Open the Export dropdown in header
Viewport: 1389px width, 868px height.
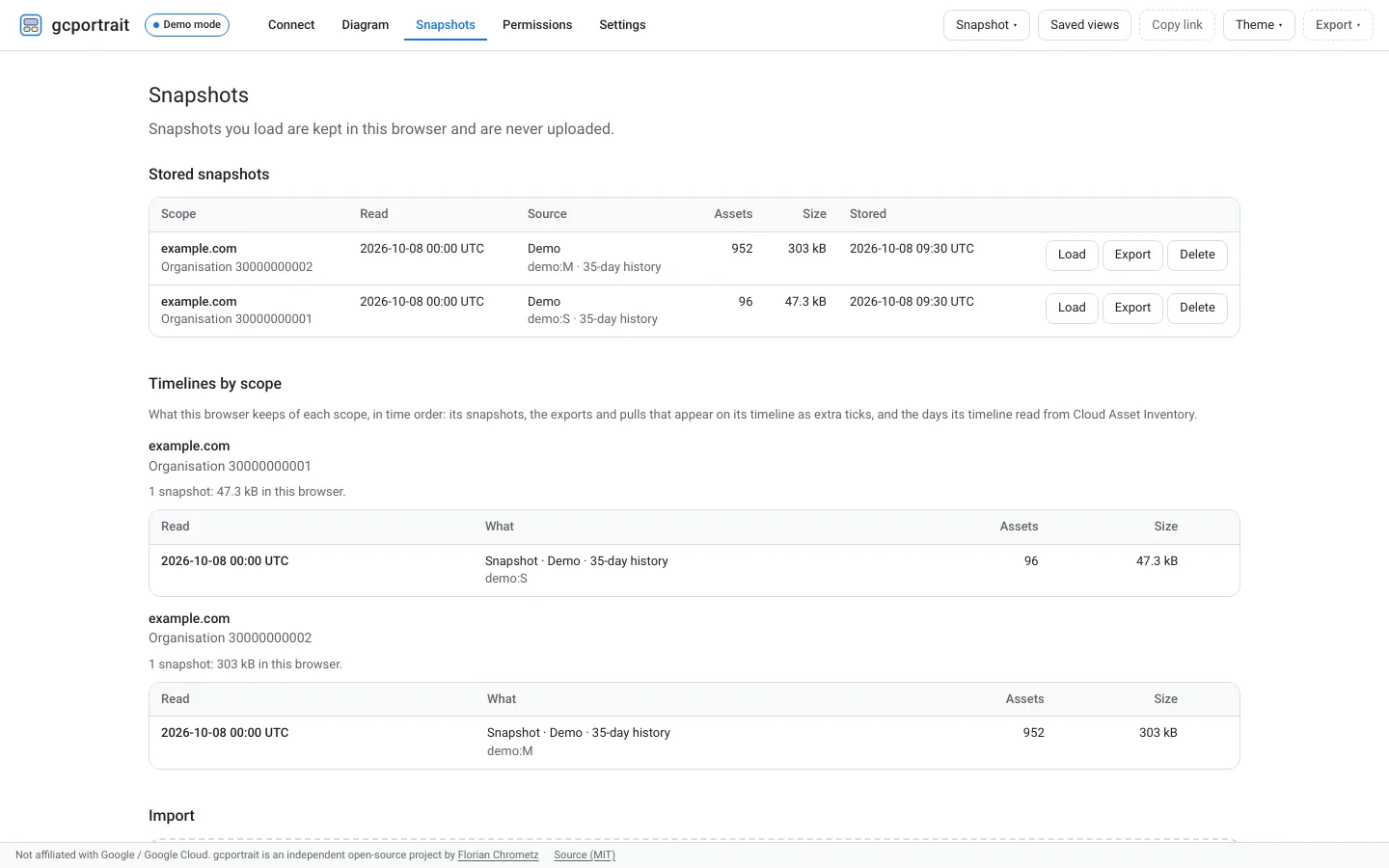point(1338,25)
